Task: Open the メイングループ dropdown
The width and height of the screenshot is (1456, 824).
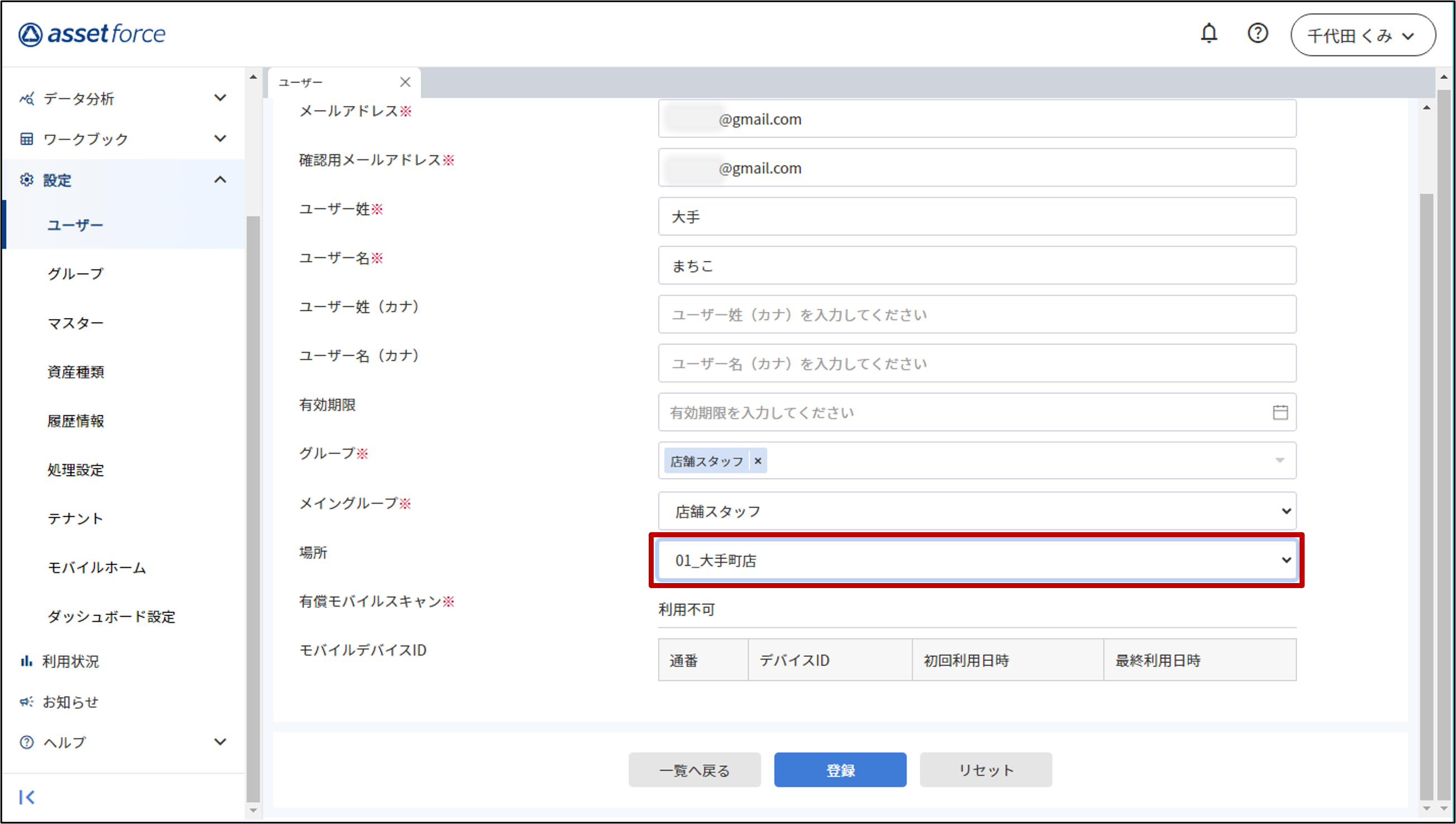Action: coord(977,510)
